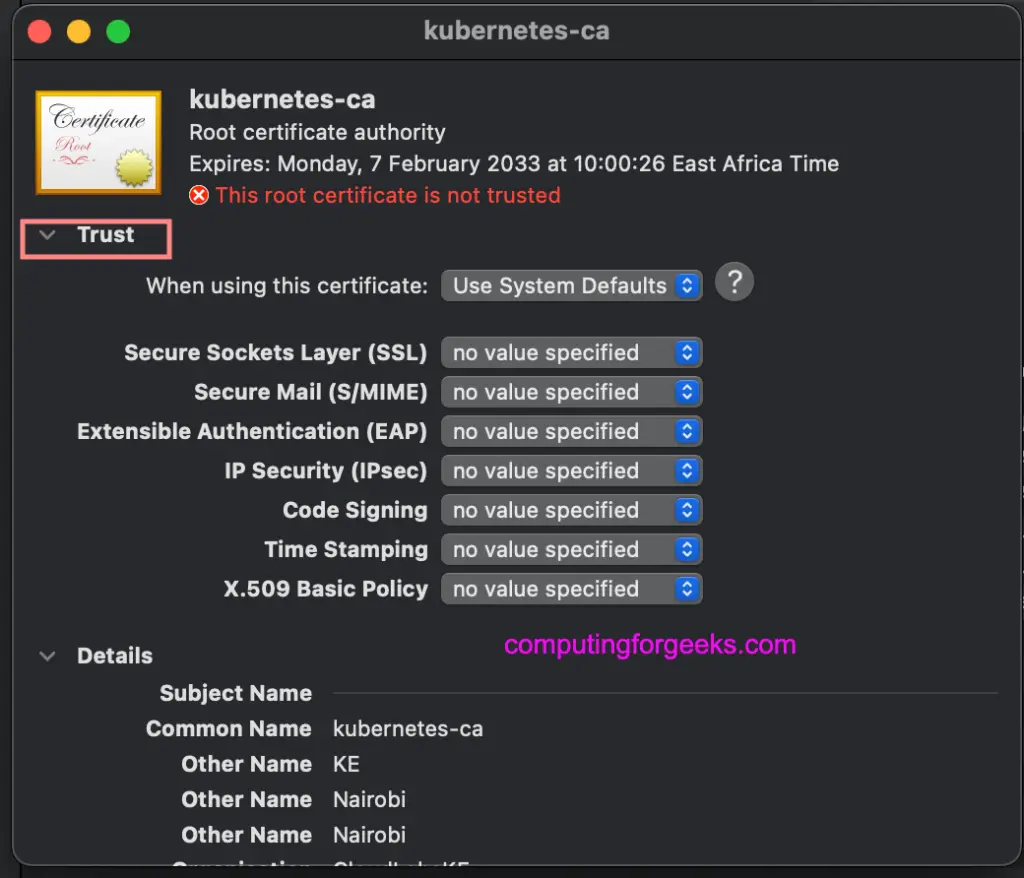Viewport: 1024px width, 878px height.
Task: Click the Other Name value KE
Action: point(346,764)
